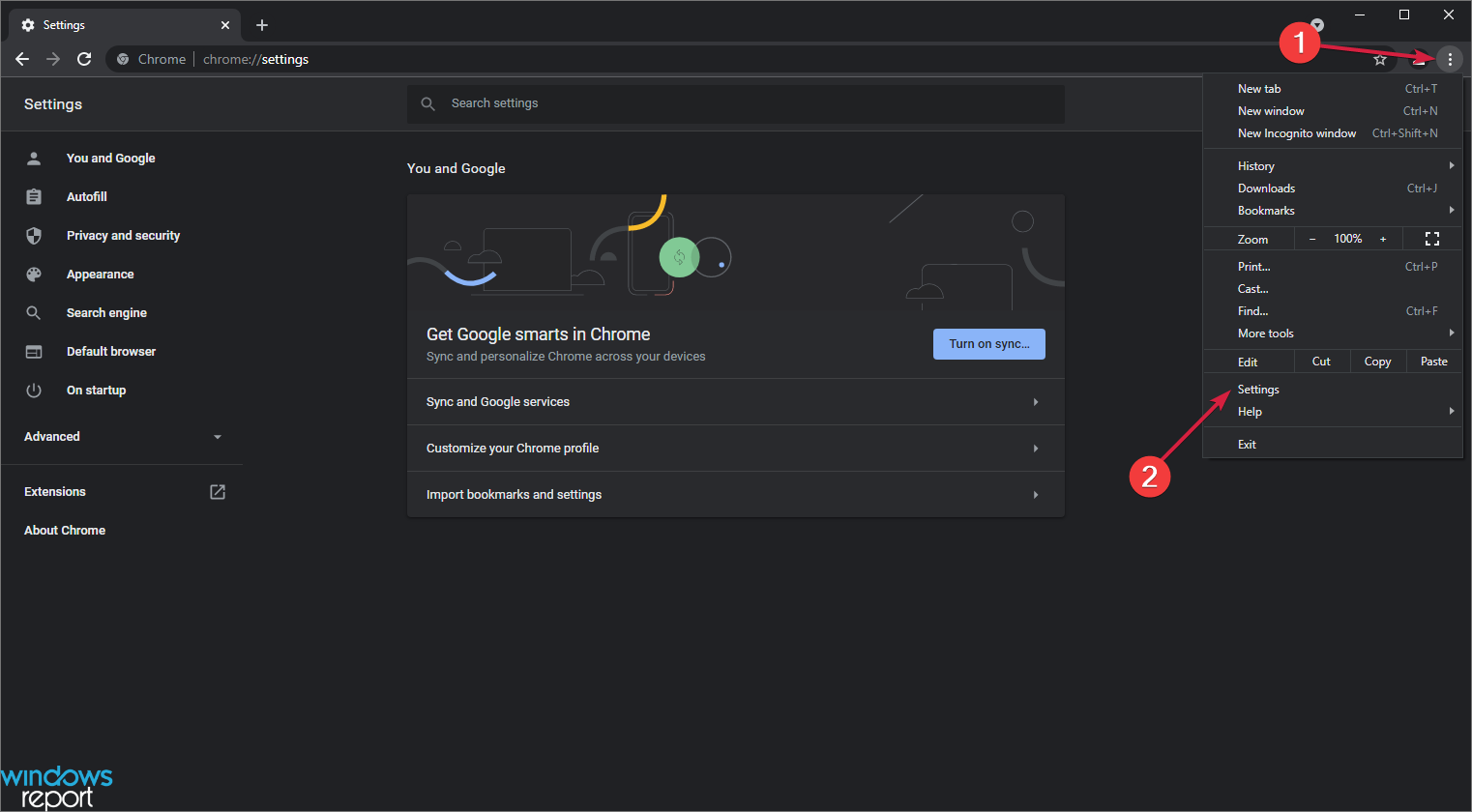This screenshot has width=1472, height=812.
Task: Open the You and Google section
Action: [111, 159]
